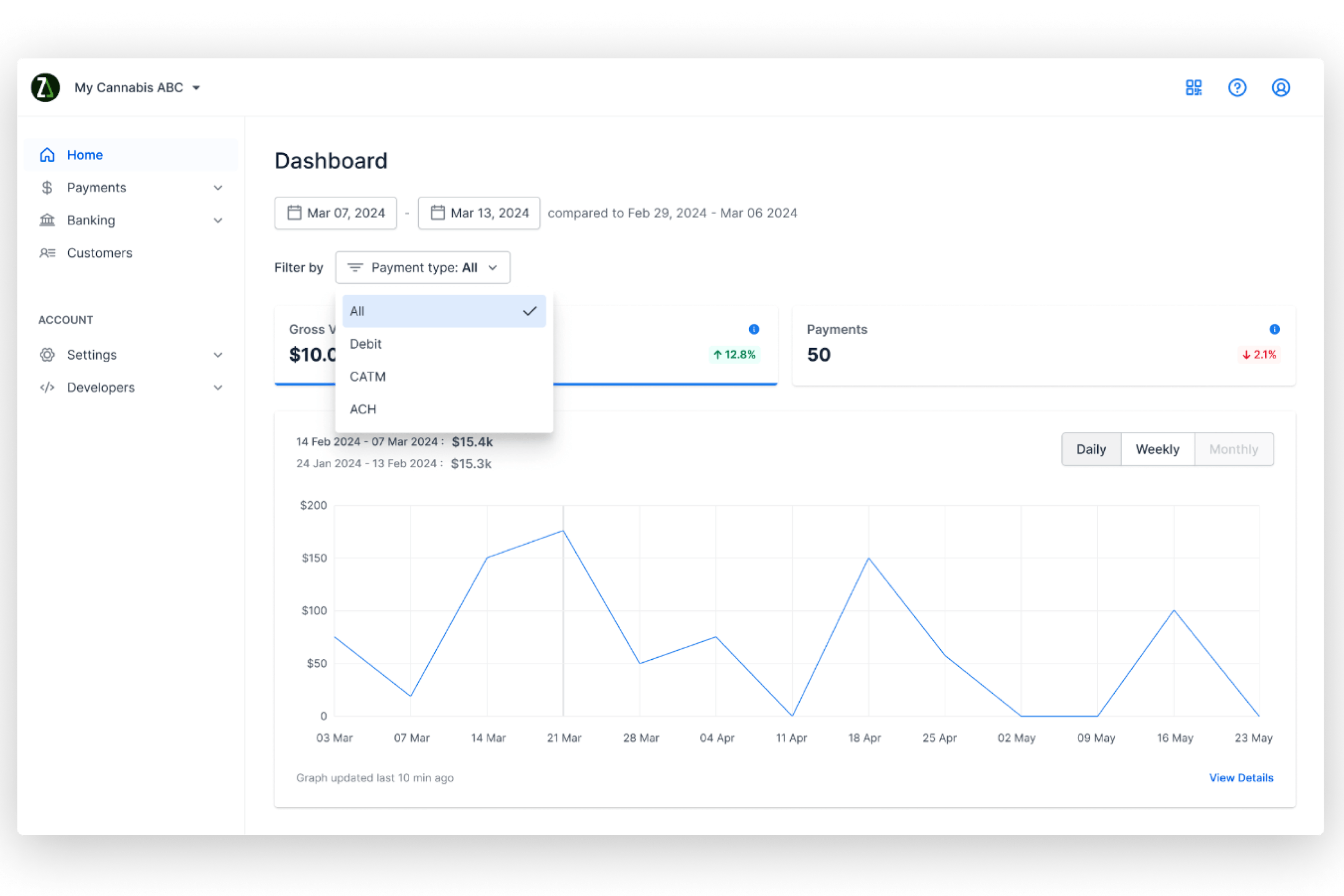This screenshot has height=896, width=1344.
Task: Click calendar icon in Mar 07 field
Action: point(294,212)
